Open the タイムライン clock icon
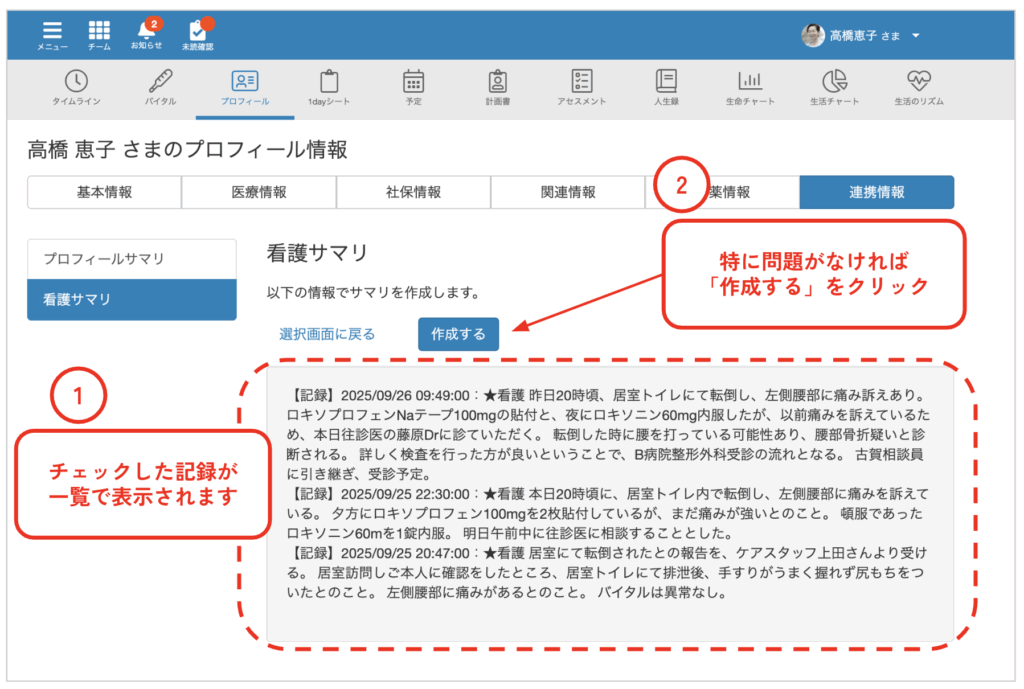The width and height of the screenshot is (1024, 689). (x=76, y=82)
